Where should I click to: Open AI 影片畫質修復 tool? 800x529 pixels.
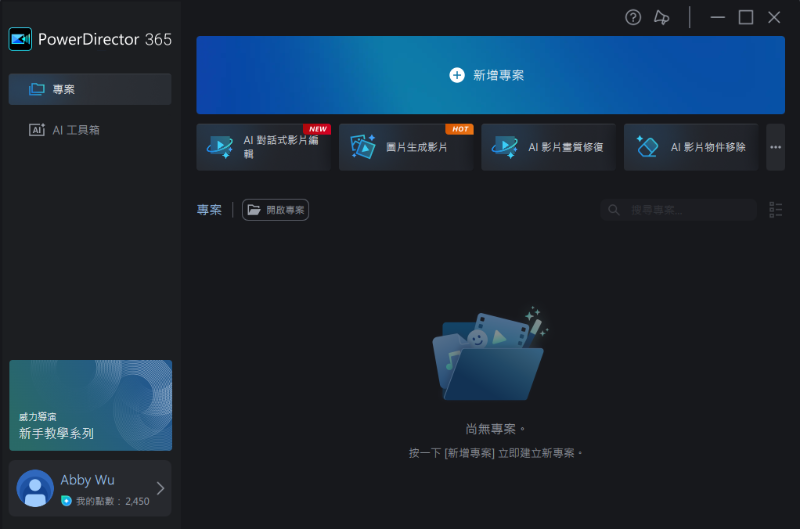(548, 147)
